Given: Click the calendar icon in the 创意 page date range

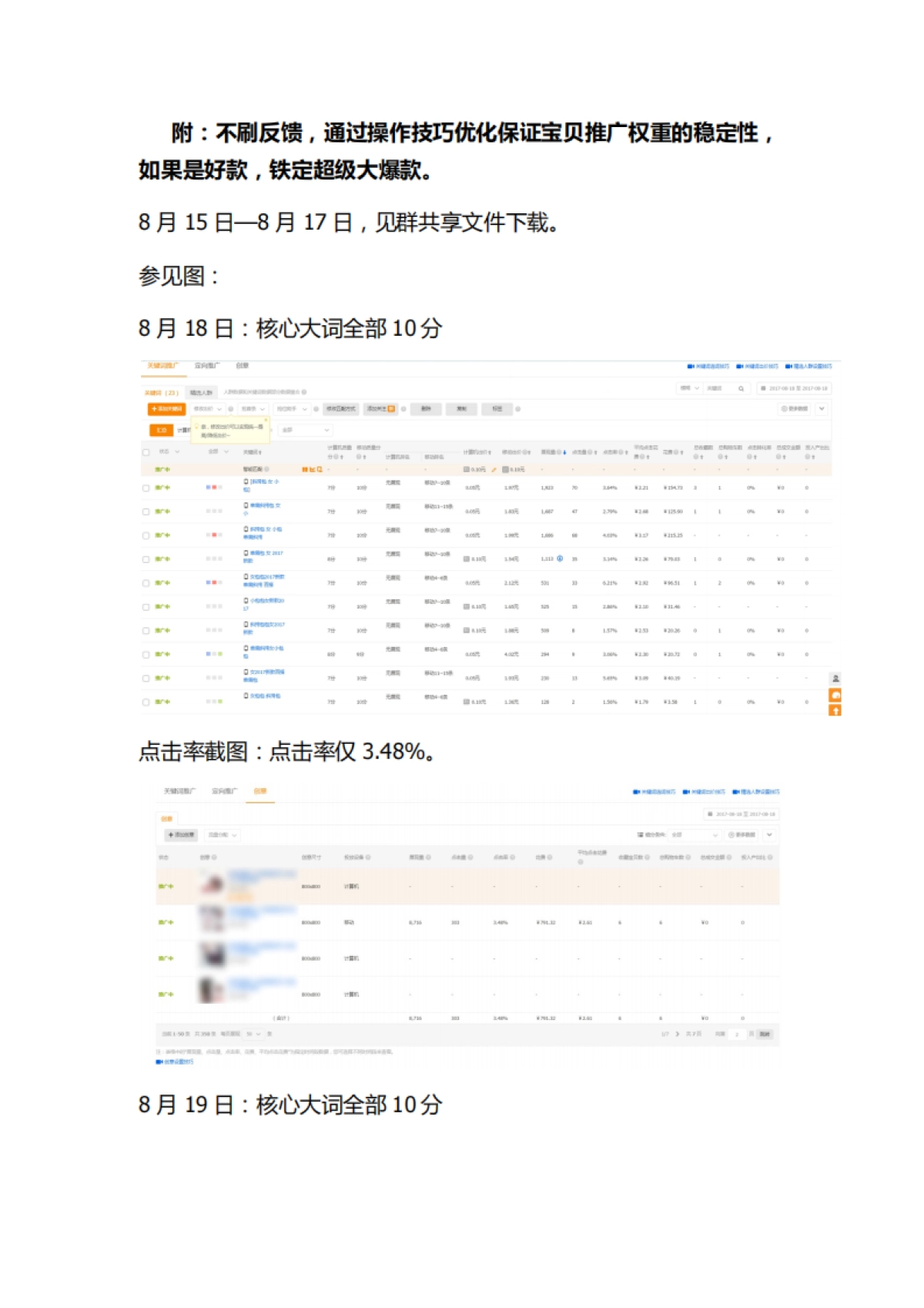Looking at the screenshot, I should (x=710, y=814).
